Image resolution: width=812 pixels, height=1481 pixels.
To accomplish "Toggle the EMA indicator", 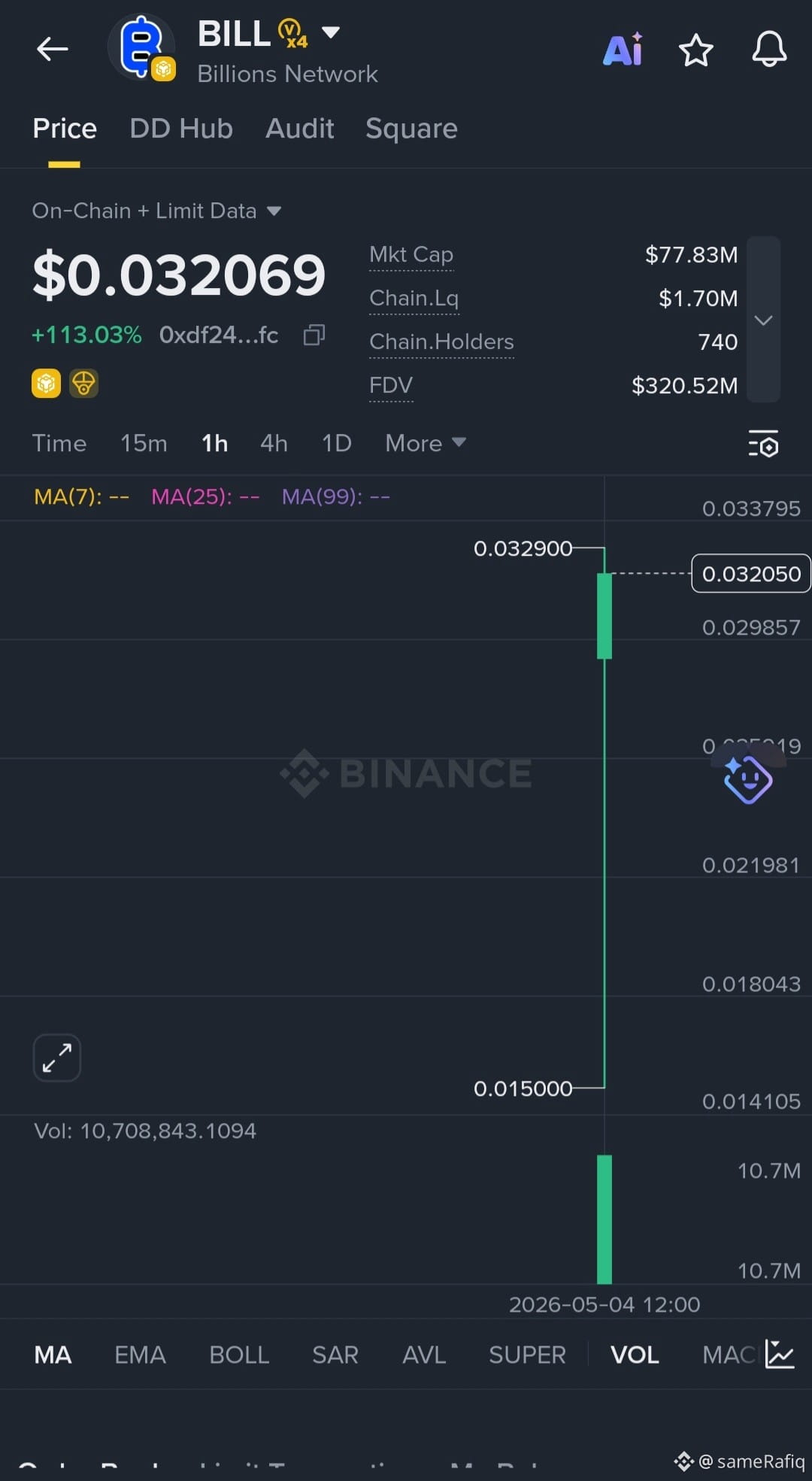I will click(x=140, y=1355).
